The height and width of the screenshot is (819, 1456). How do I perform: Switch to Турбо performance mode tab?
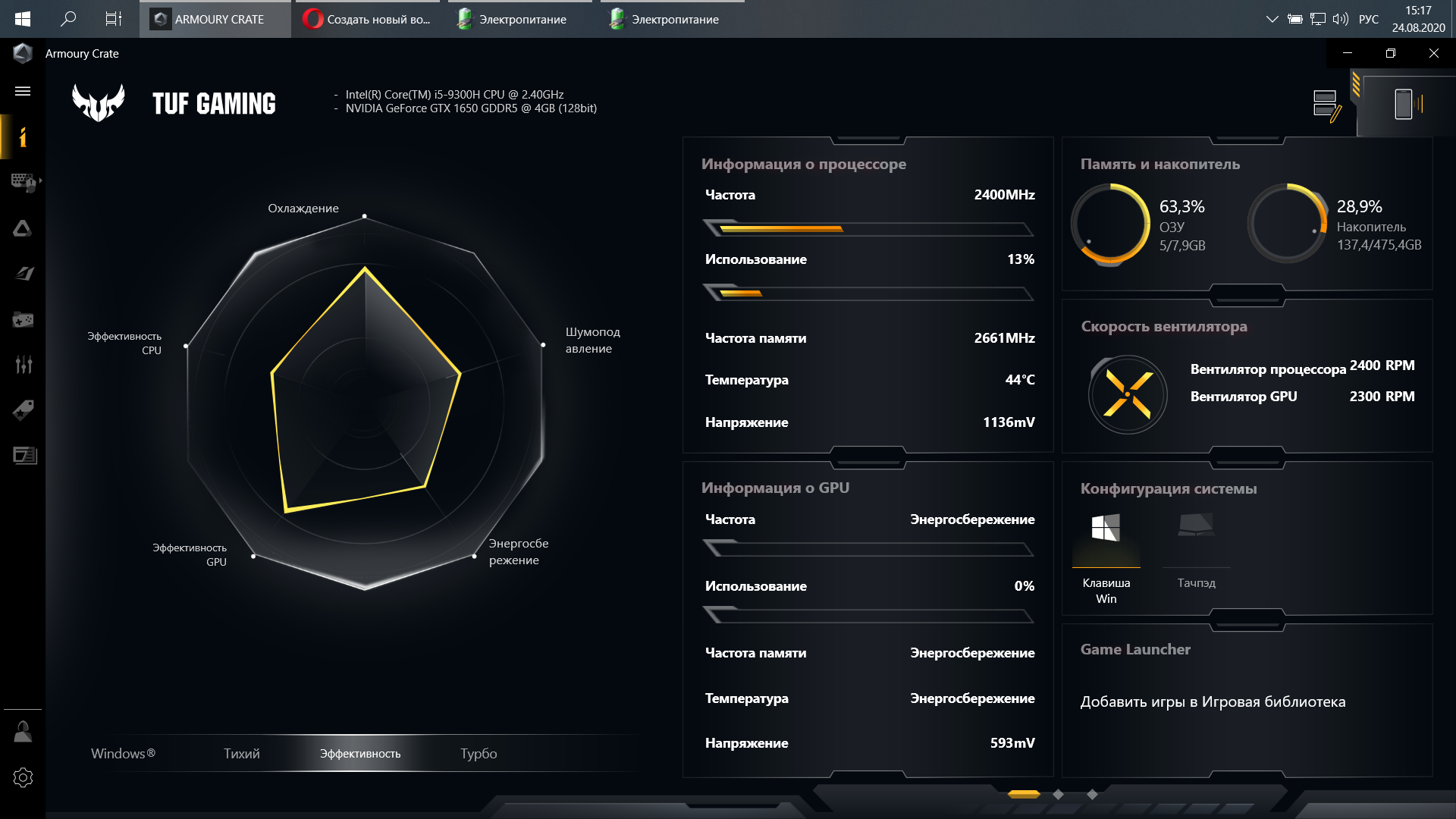pos(478,754)
